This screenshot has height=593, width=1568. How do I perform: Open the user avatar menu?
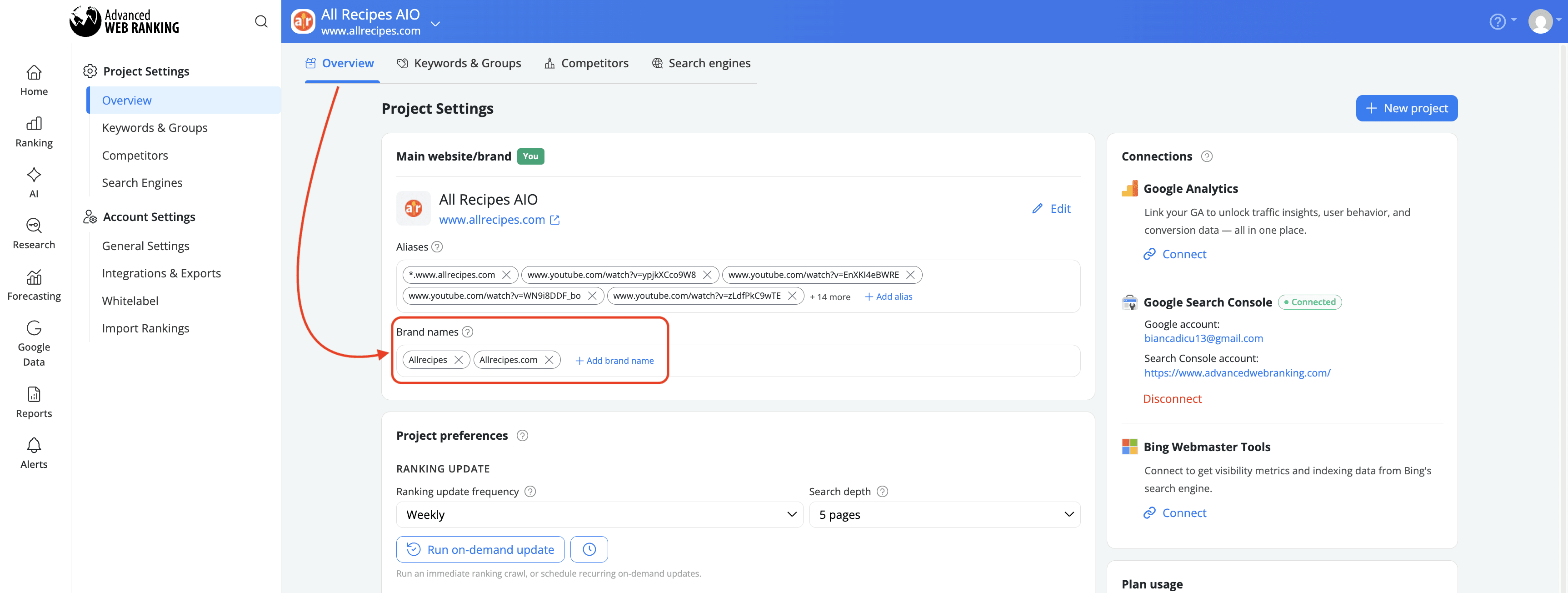click(x=1544, y=22)
